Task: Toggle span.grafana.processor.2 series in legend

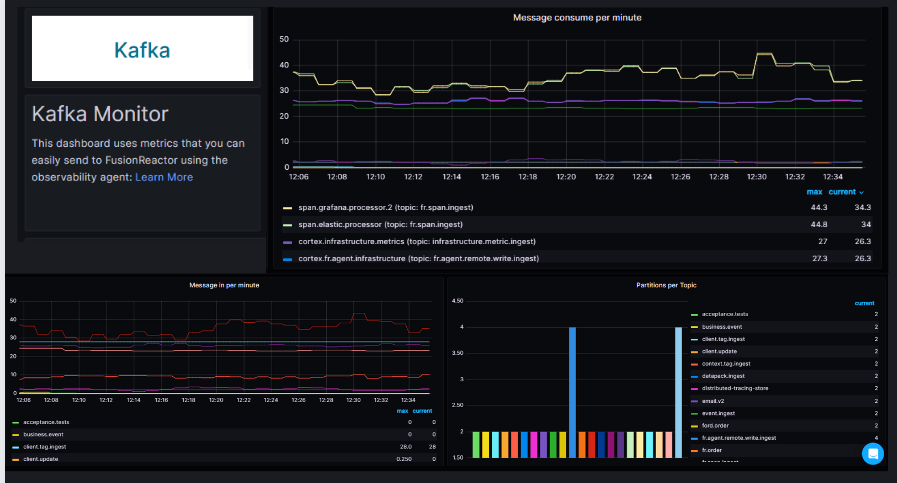Action: [386, 208]
